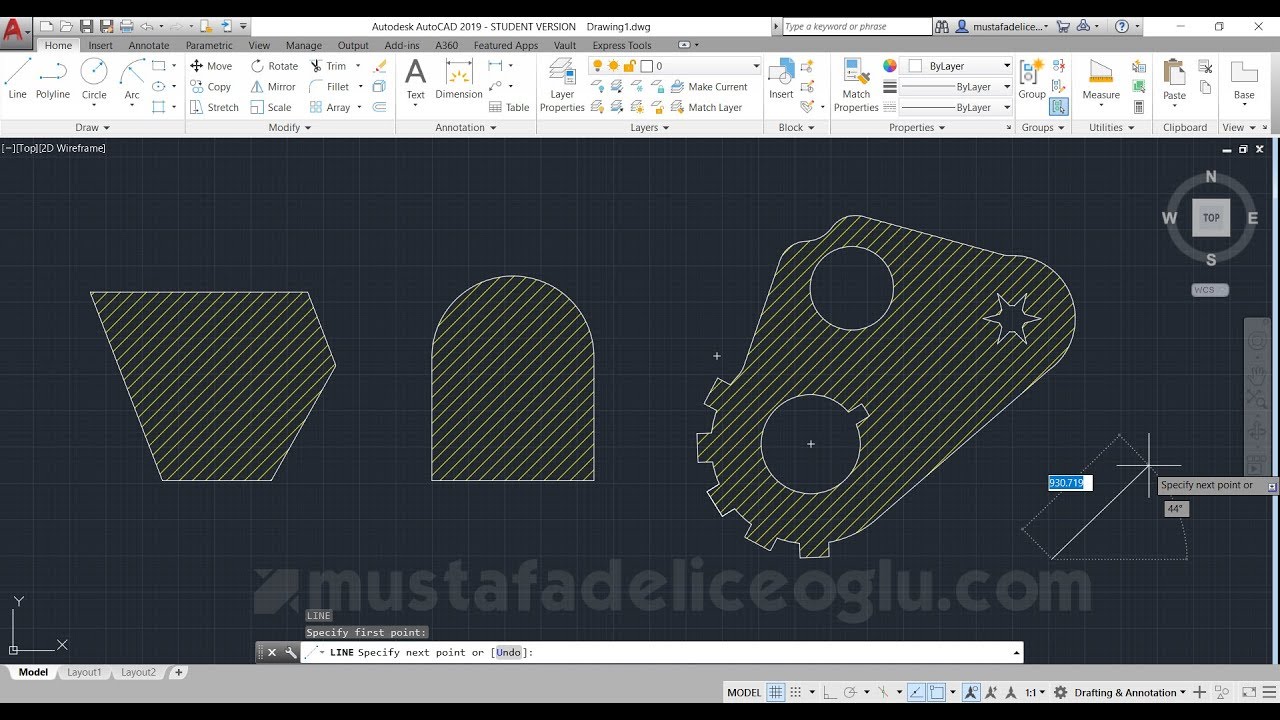Open the customization gear in command line
This screenshot has height=720, width=1280.
[x=291, y=652]
